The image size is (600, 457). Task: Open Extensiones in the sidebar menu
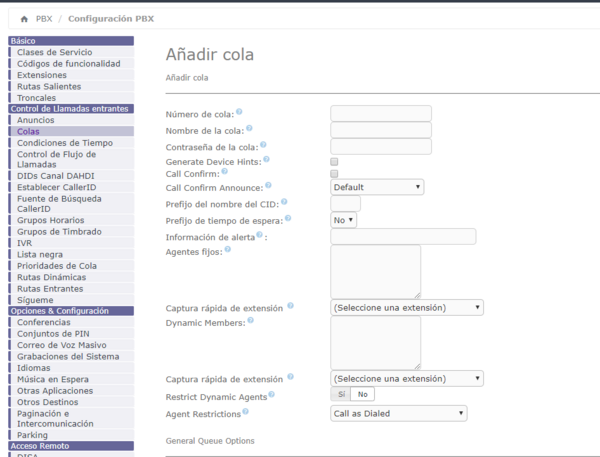pyautogui.click(x=42, y=75)
